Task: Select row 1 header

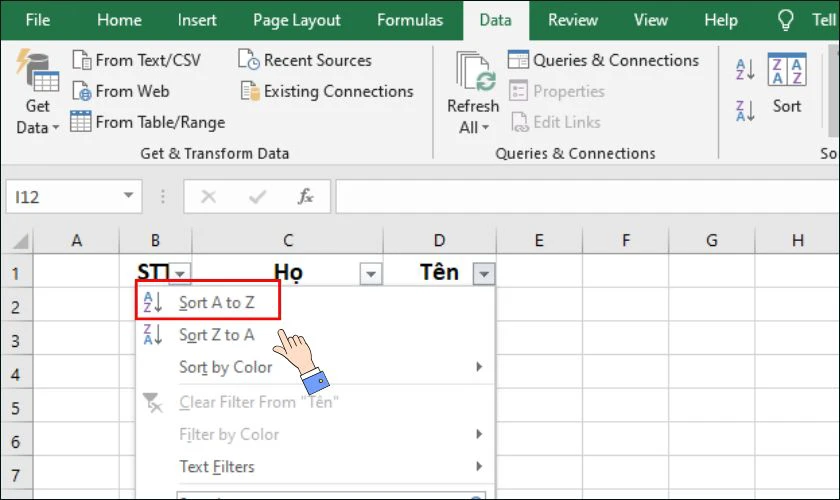Action: 16,273
